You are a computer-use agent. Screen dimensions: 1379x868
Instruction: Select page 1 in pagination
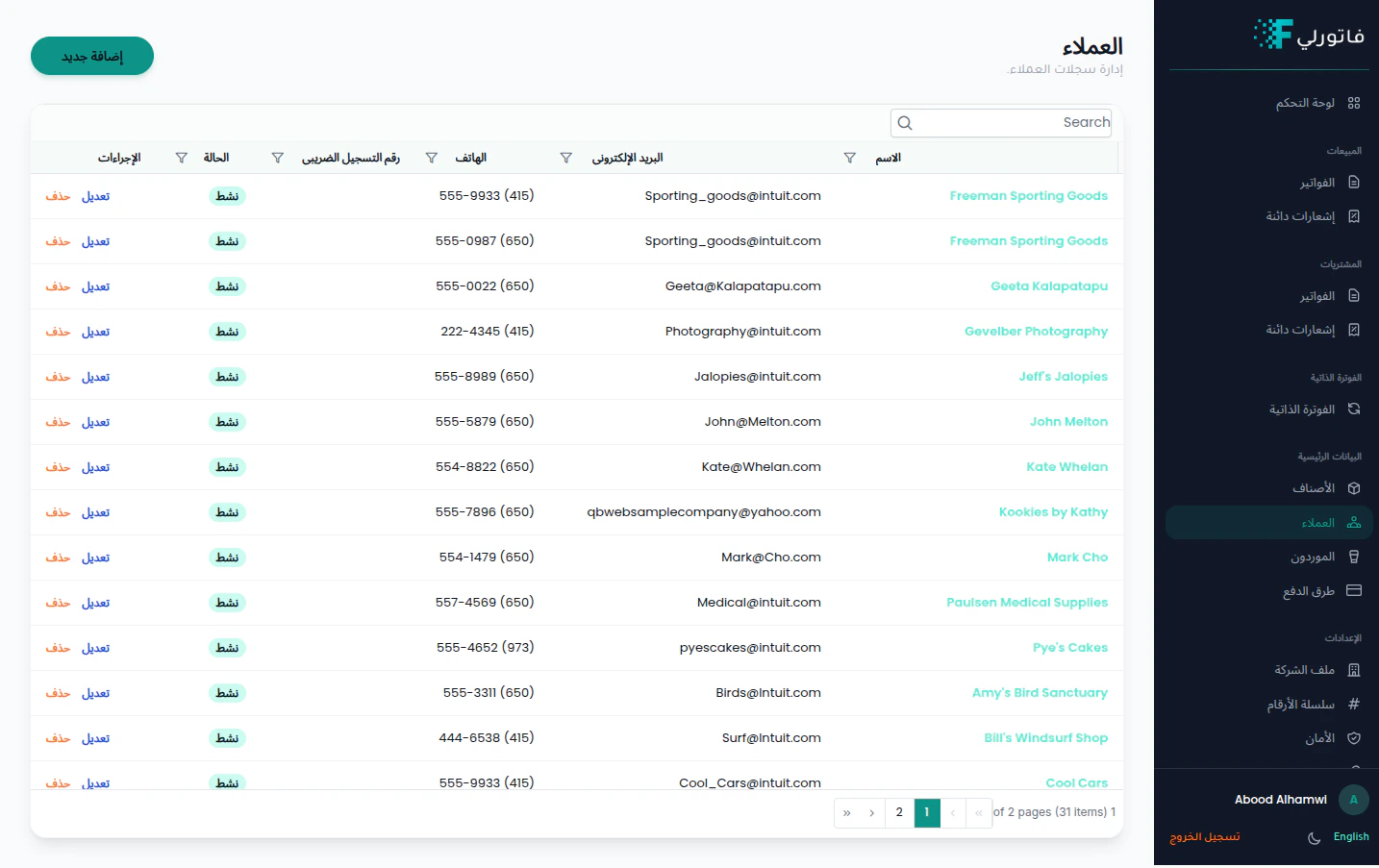pos(927,813)
